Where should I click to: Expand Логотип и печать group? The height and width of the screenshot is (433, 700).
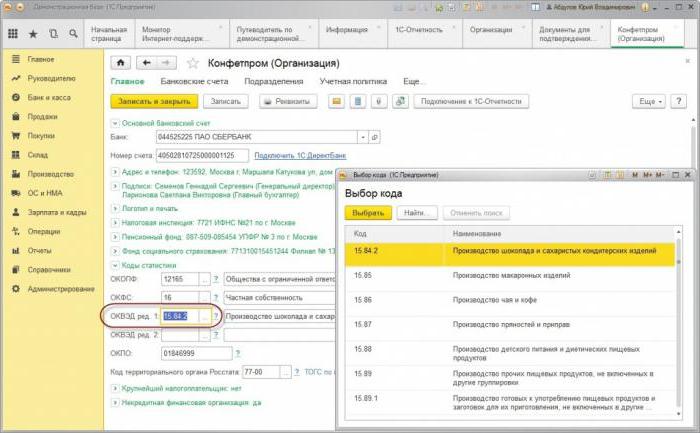[x=115, y=208]
